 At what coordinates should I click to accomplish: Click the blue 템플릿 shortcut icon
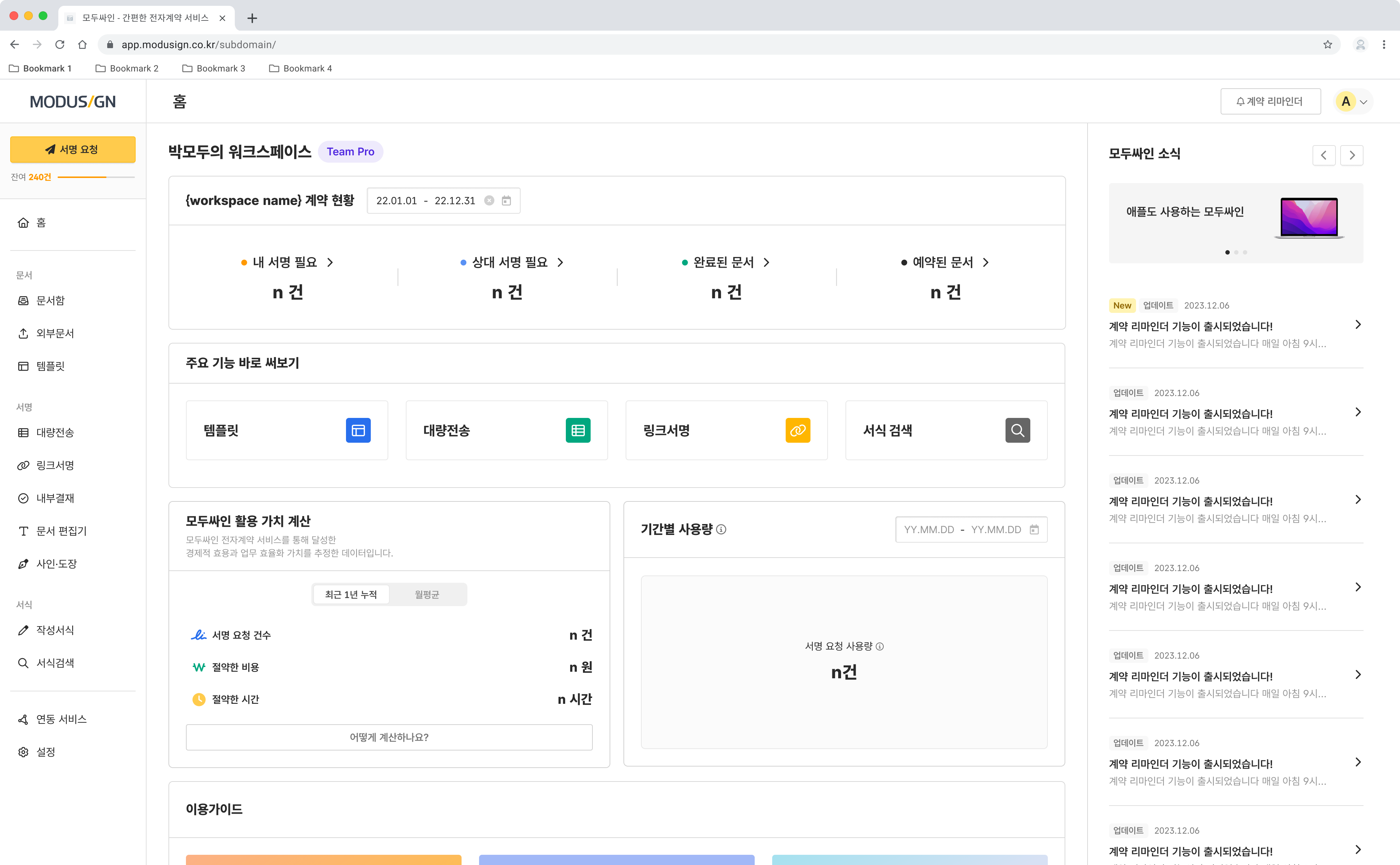(358, 430)
